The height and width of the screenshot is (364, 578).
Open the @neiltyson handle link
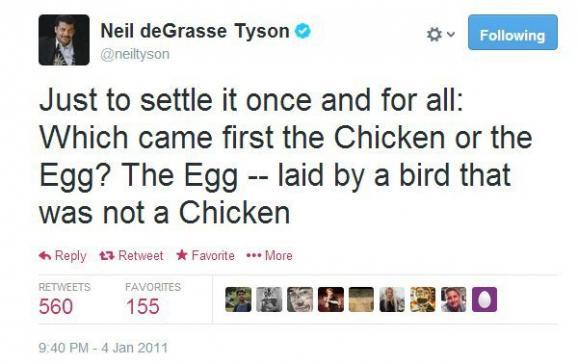(x=135, y=55)
